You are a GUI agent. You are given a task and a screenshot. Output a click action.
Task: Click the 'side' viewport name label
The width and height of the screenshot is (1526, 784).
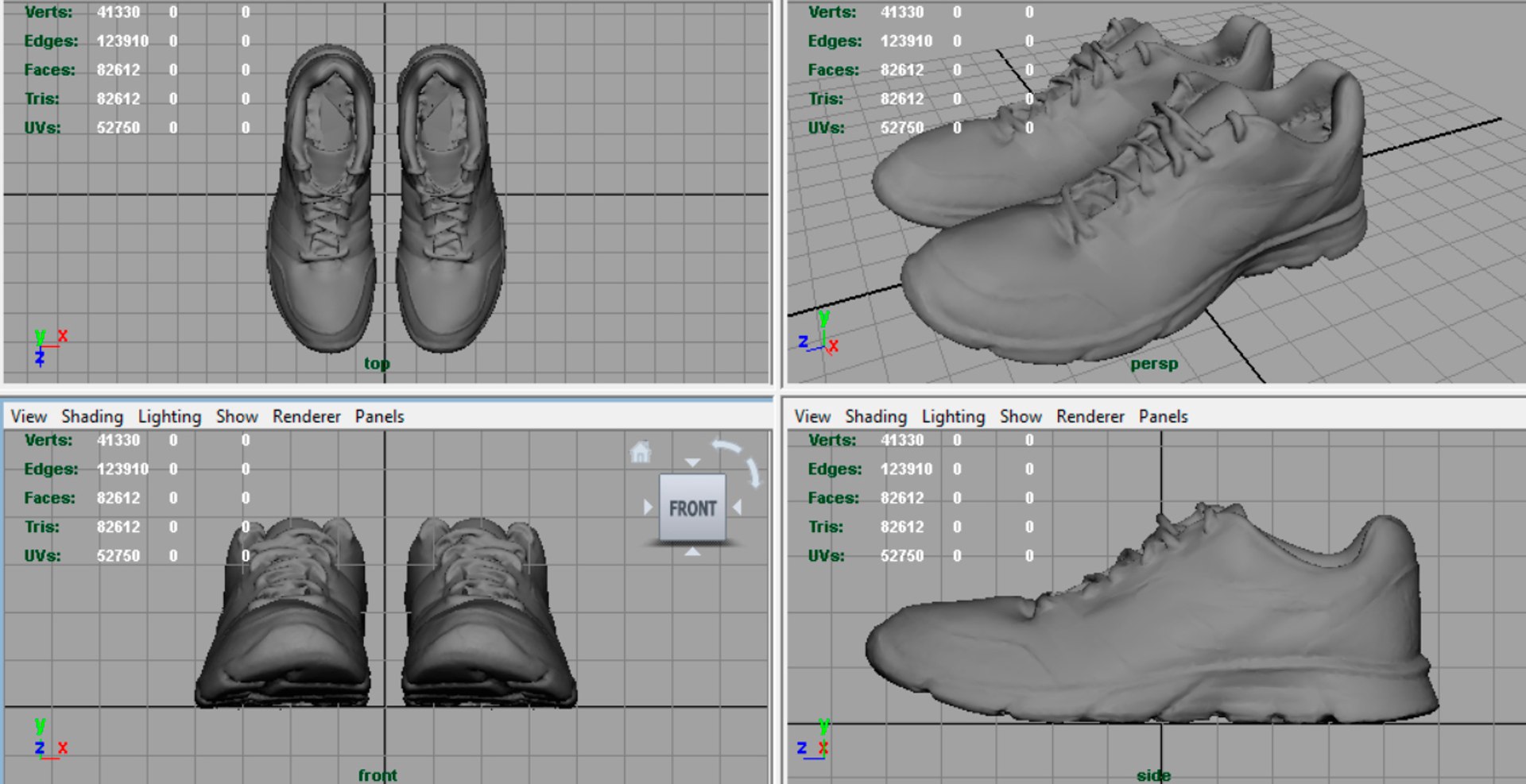pos(1153,775)
